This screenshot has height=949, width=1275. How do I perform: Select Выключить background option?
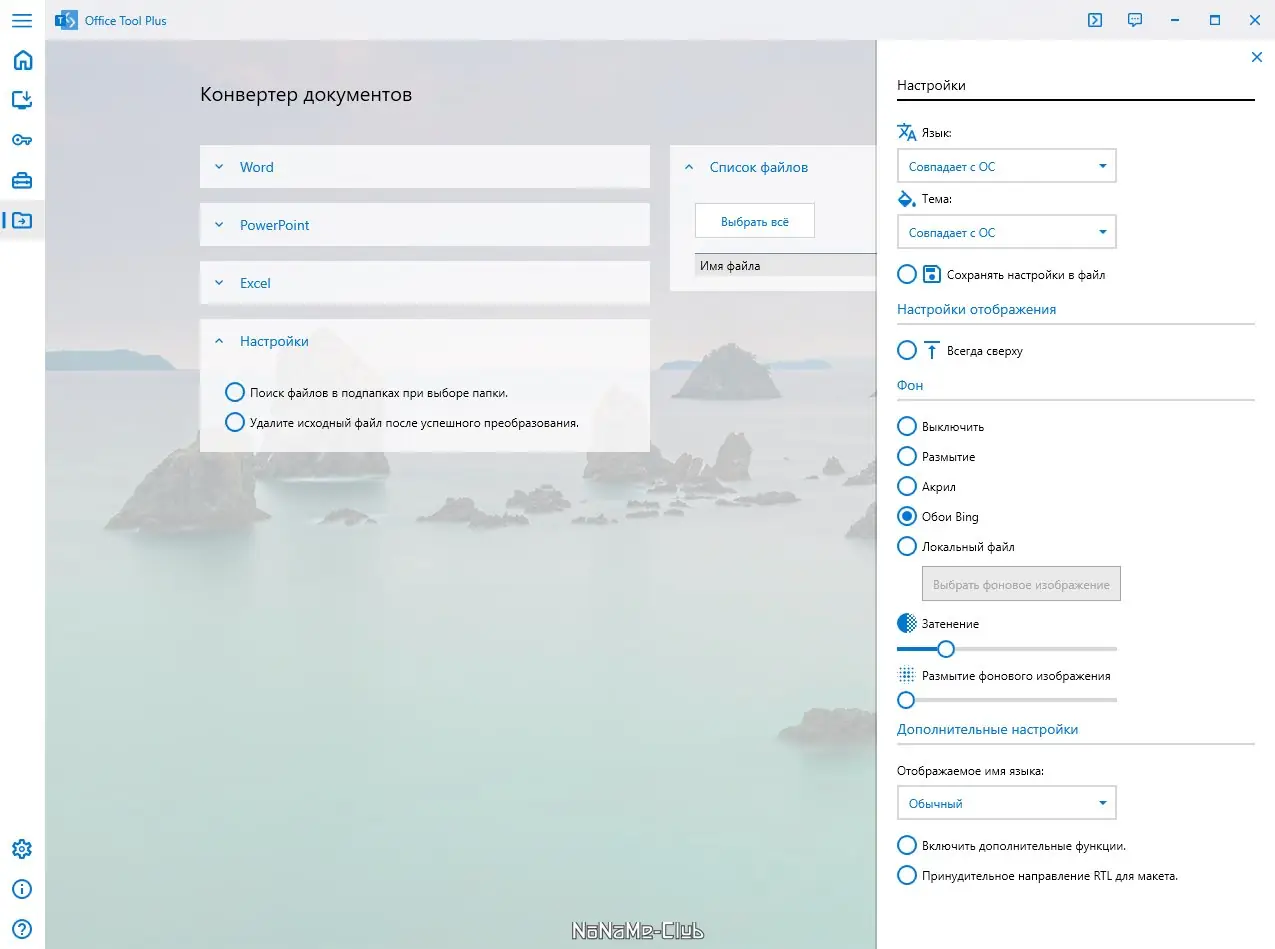point(941,426)
